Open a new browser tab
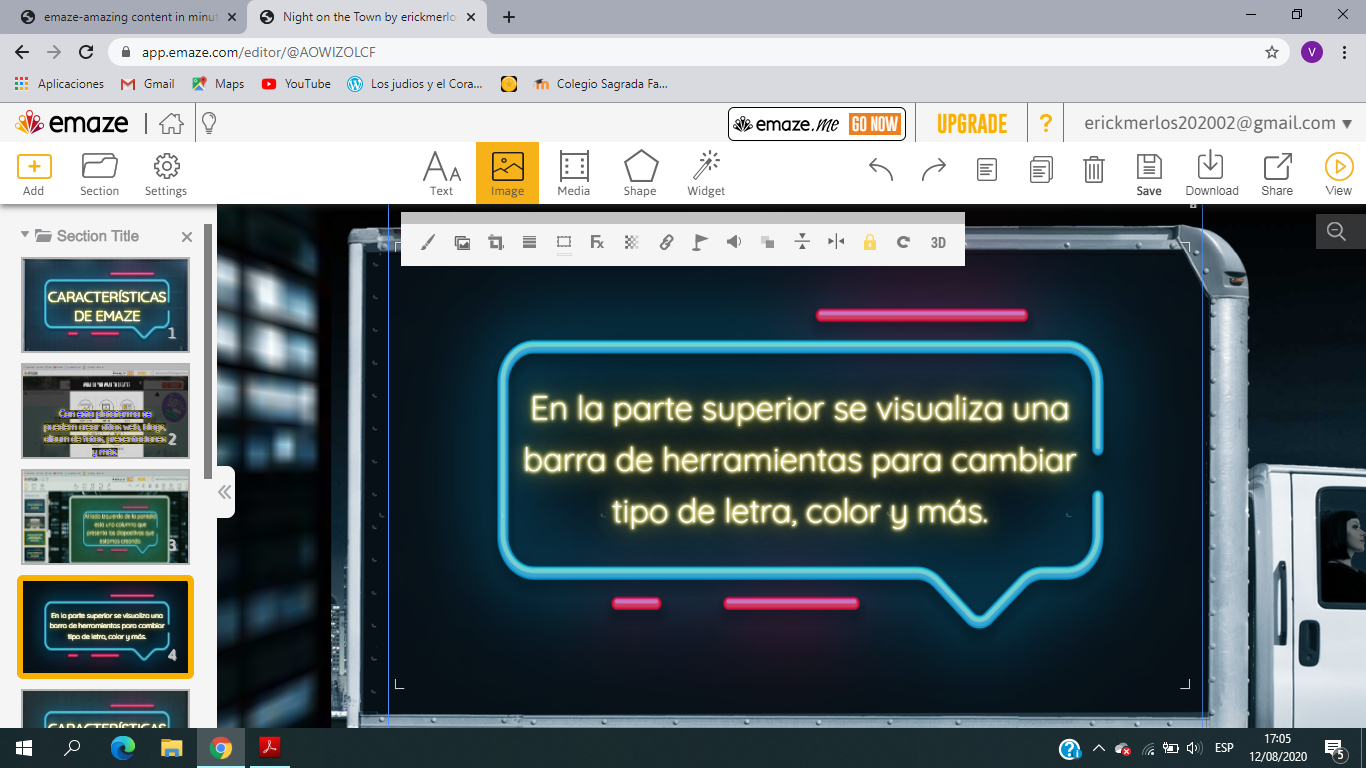Viewport: 1366px width, 768px height. 509,17
